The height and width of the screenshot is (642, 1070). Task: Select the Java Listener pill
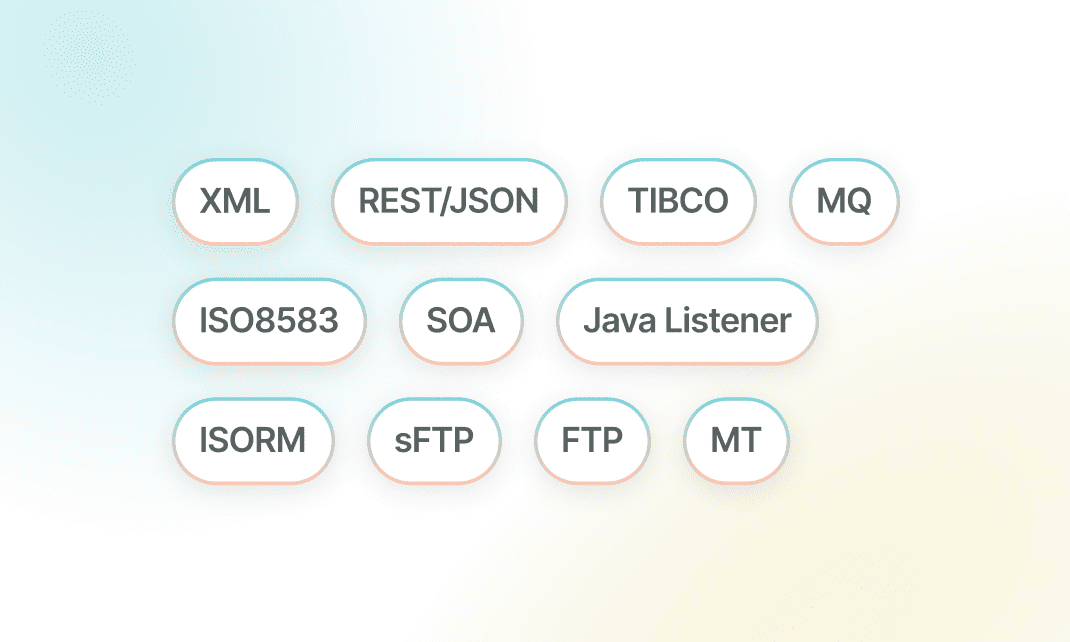[687, 321]
